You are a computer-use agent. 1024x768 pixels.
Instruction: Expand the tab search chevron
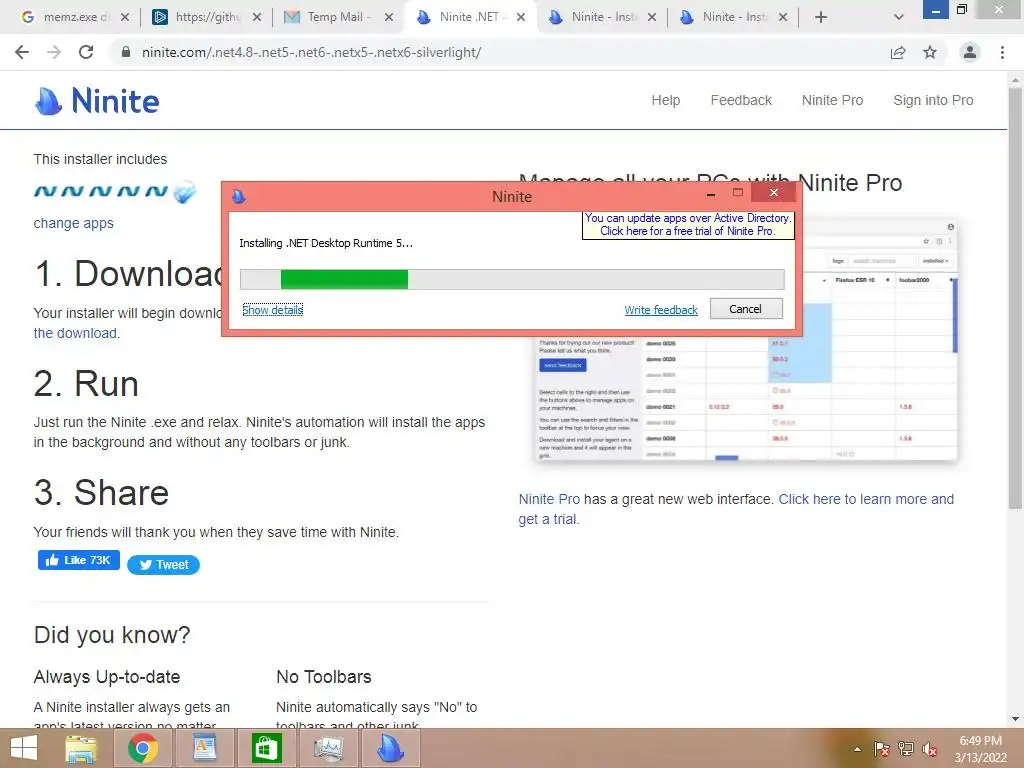(899, 17)
